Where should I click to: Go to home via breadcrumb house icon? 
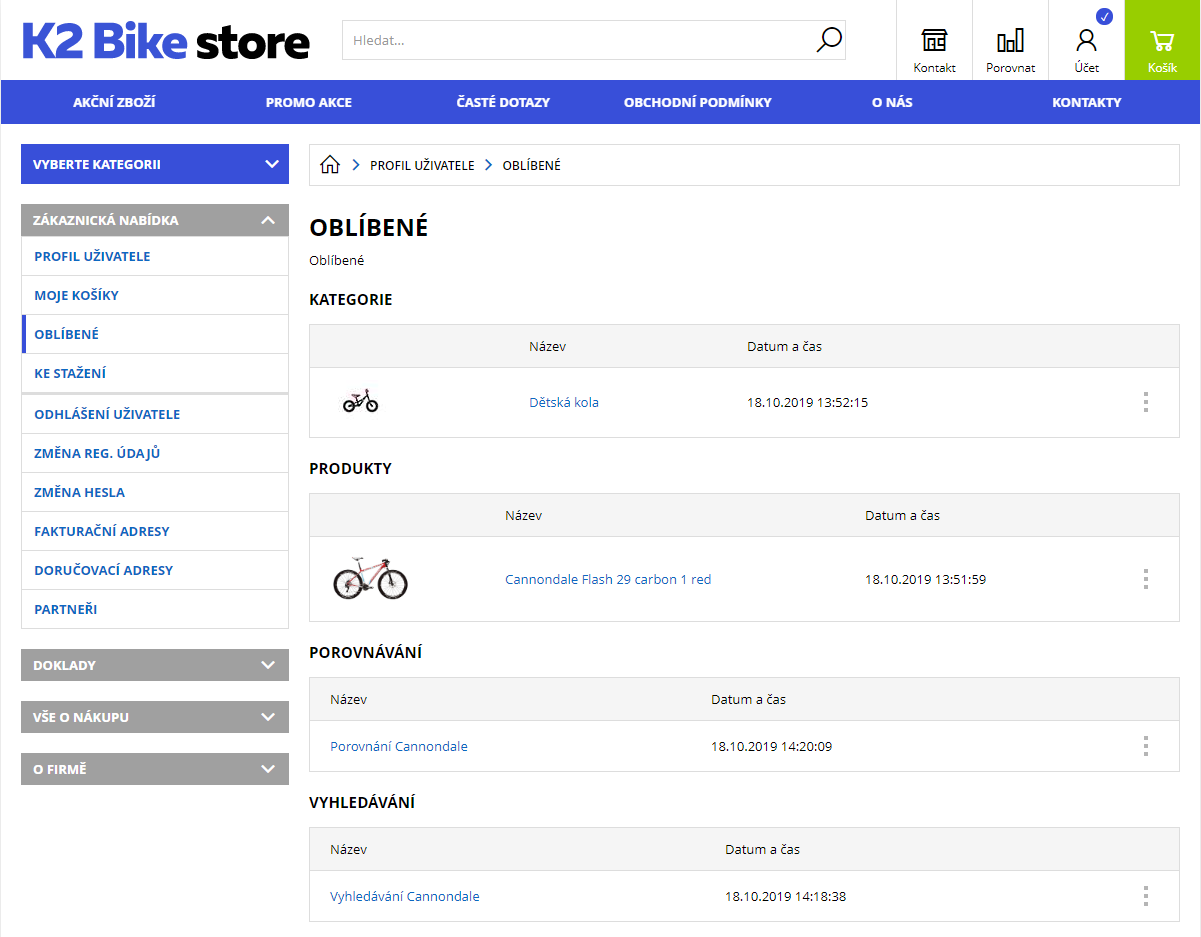click(x=330, y=165)
